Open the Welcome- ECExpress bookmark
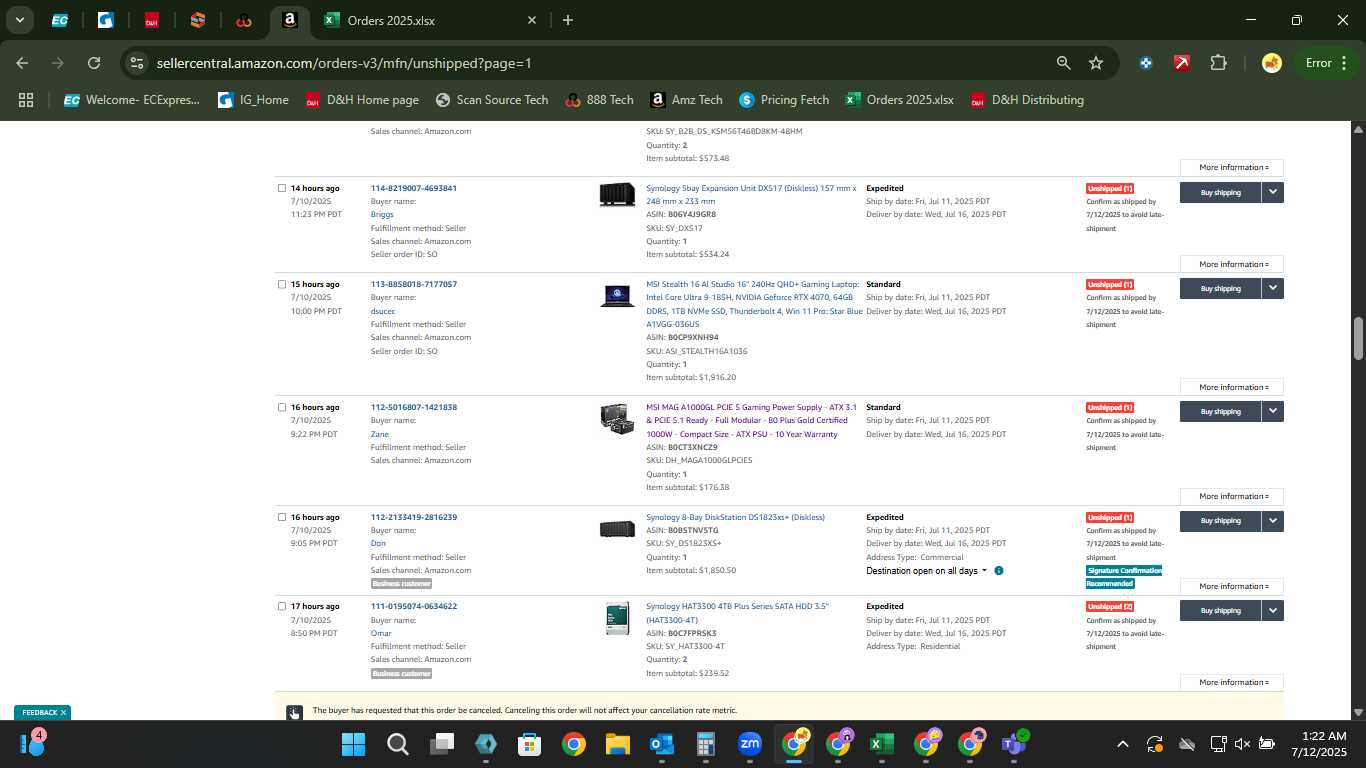1366x768 pixels. 132,100
